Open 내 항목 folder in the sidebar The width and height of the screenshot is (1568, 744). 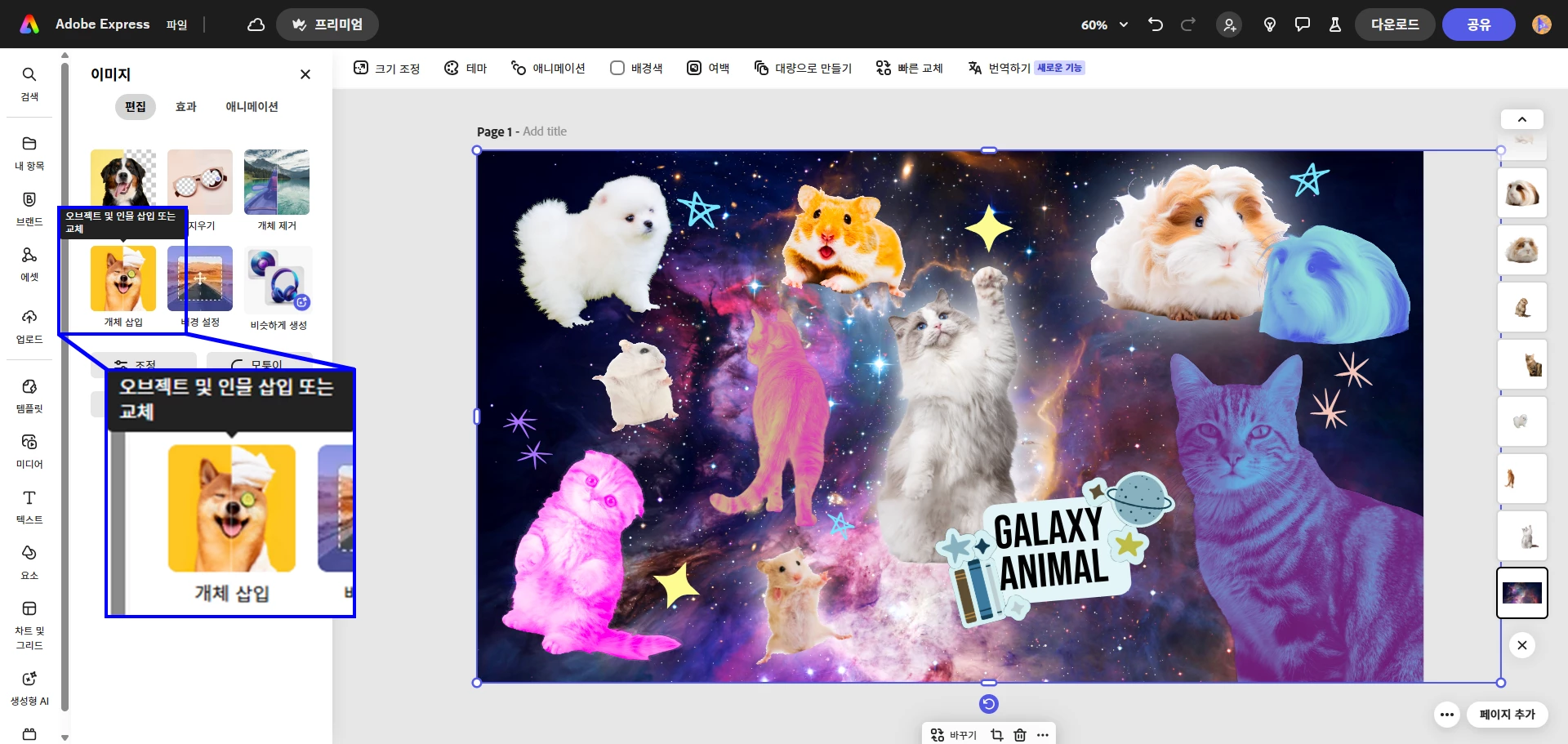[29, 153]
